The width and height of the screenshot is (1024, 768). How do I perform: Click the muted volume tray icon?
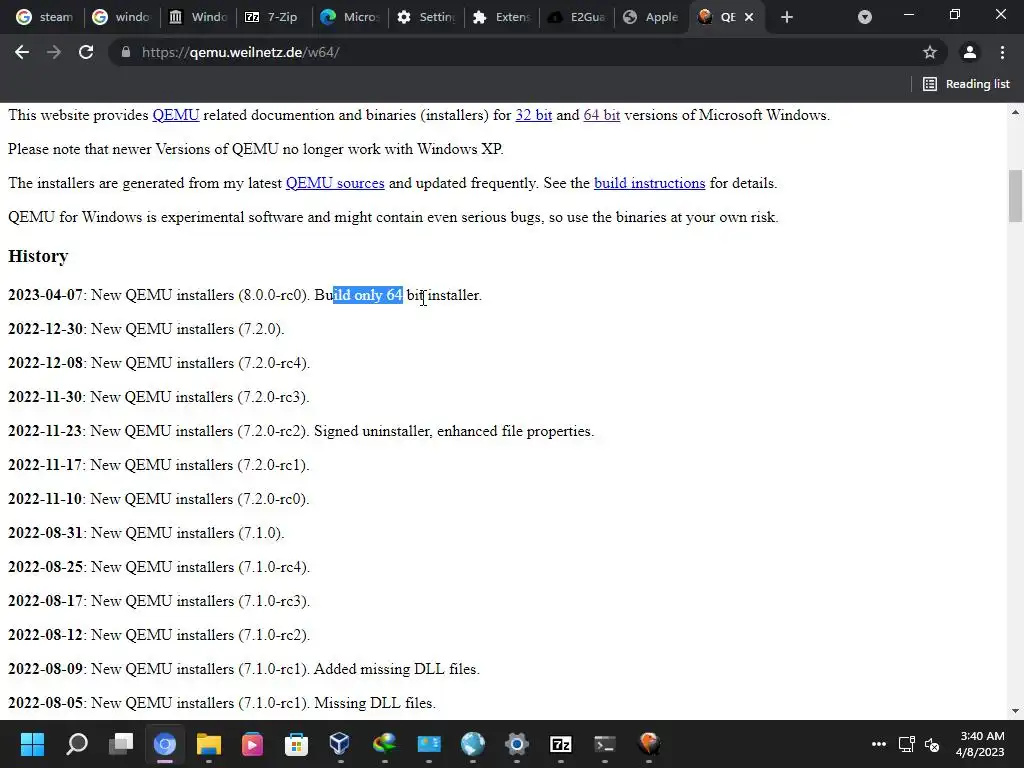(x=932, y=744)
